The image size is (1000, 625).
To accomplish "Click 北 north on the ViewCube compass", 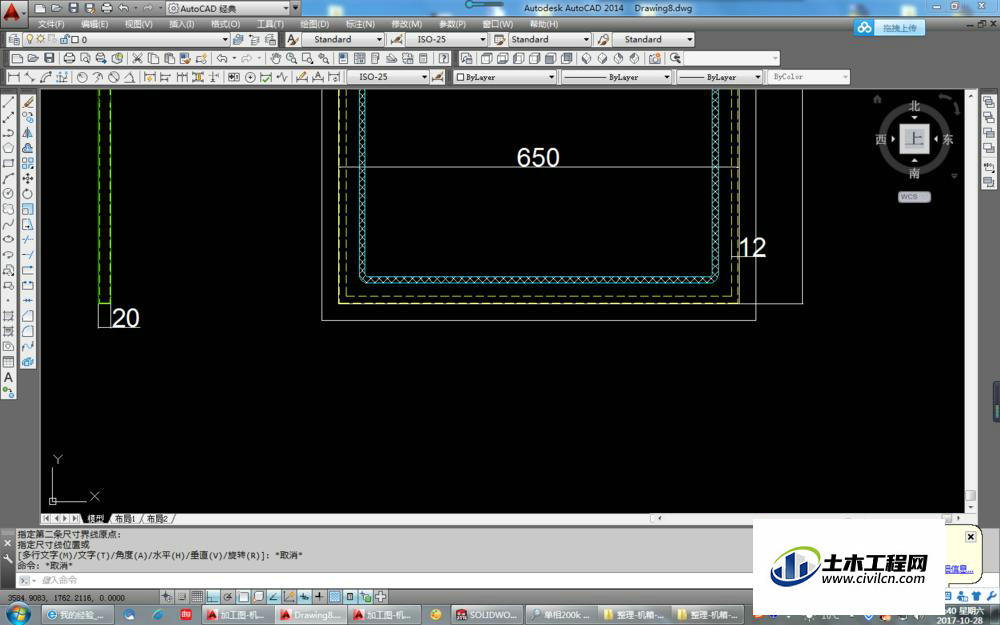I will [x=915, y=106].
